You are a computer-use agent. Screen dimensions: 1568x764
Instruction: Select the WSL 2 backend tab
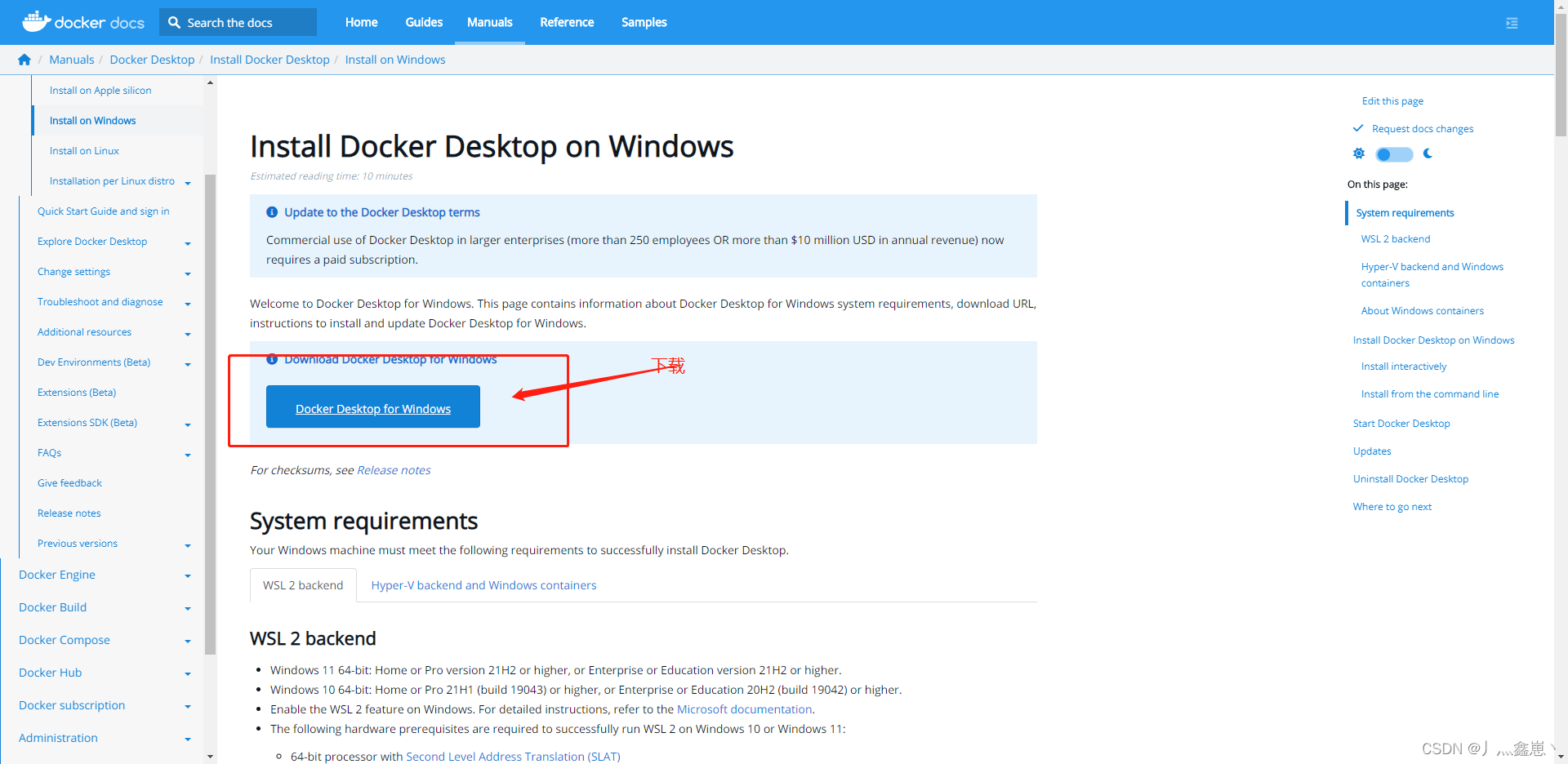tap(302, 584)
